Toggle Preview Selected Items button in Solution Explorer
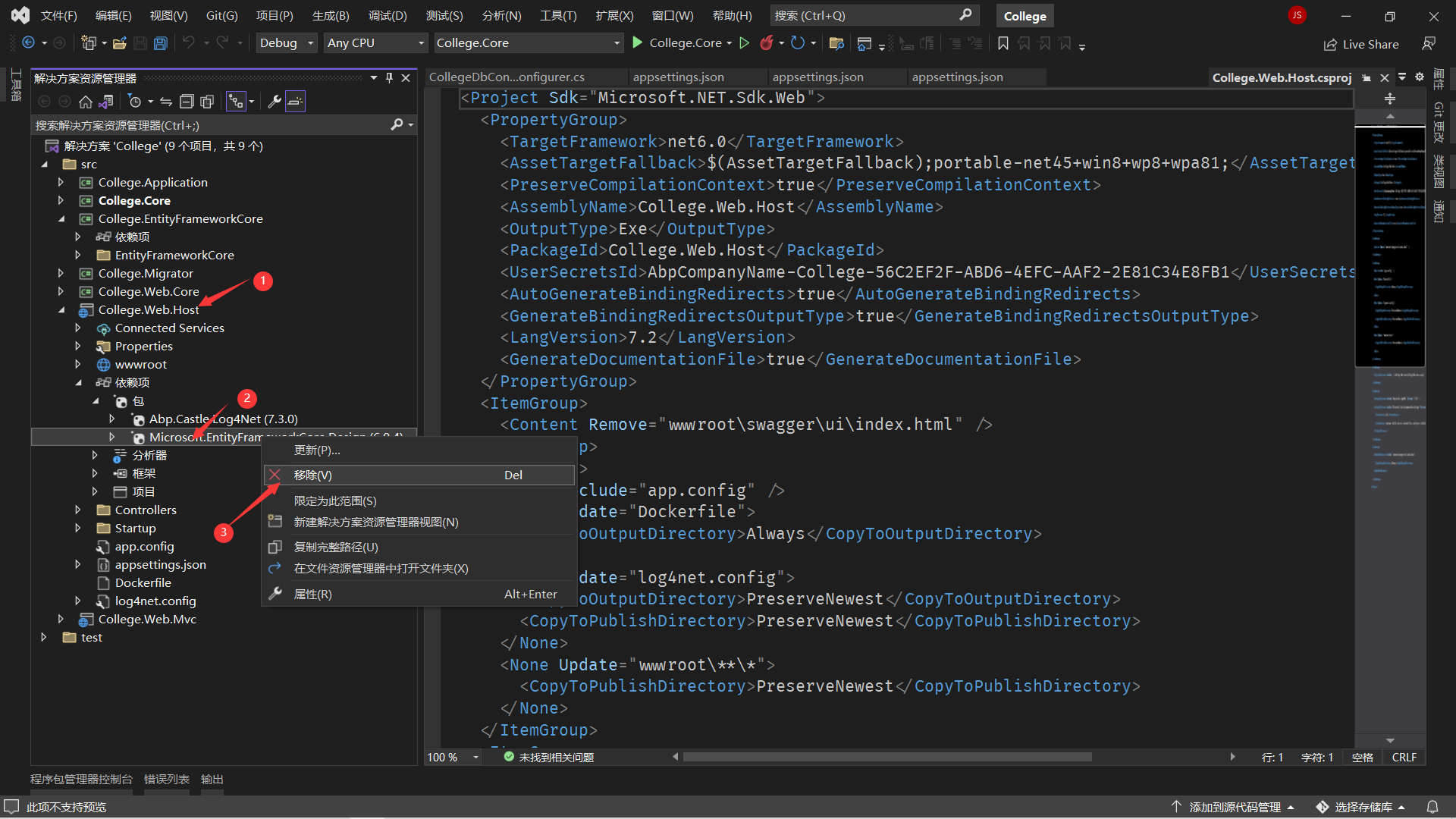1456x819 pixels. coord(296,102)
